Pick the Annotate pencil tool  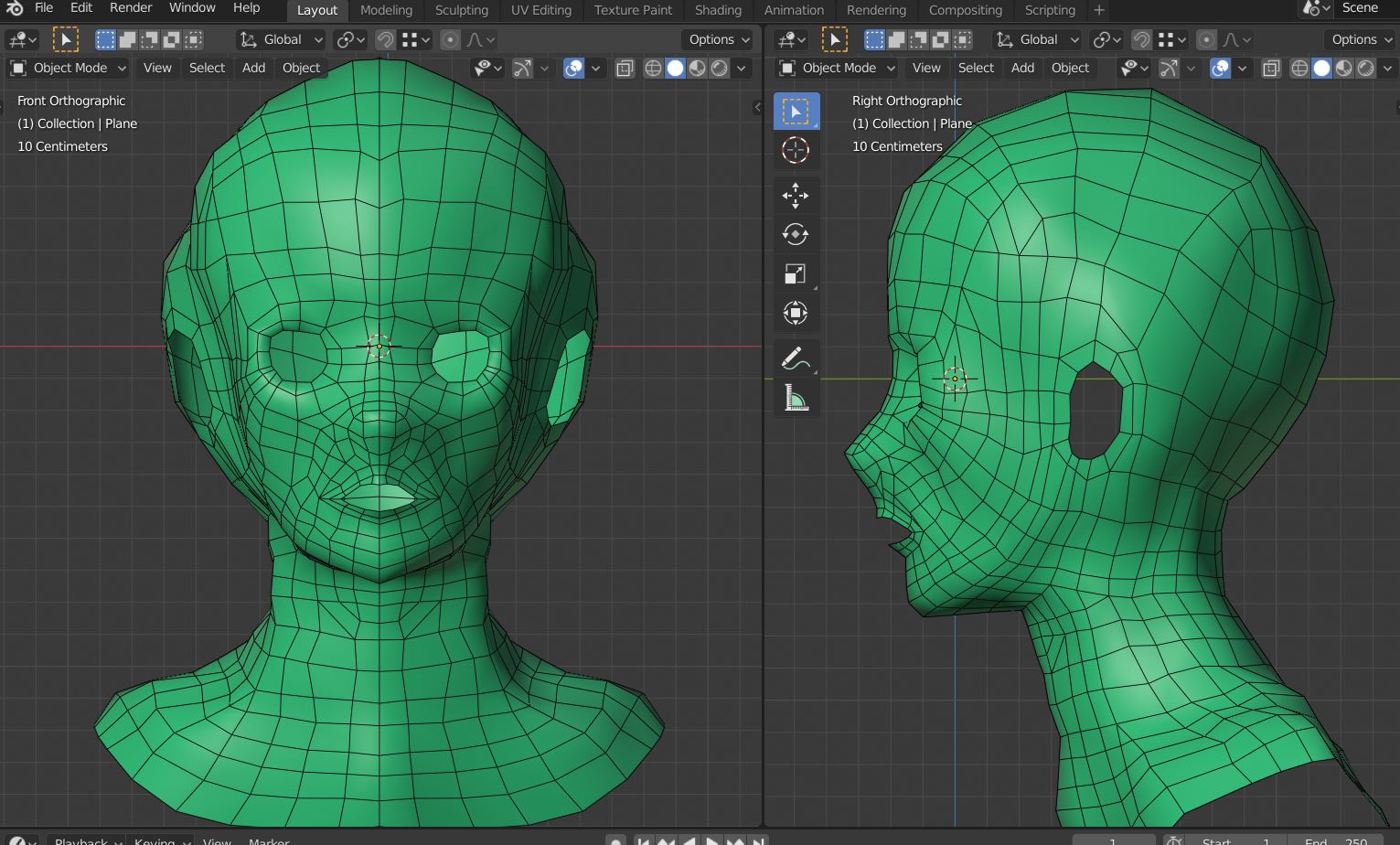pyautogui.click(x=795, y=358)
